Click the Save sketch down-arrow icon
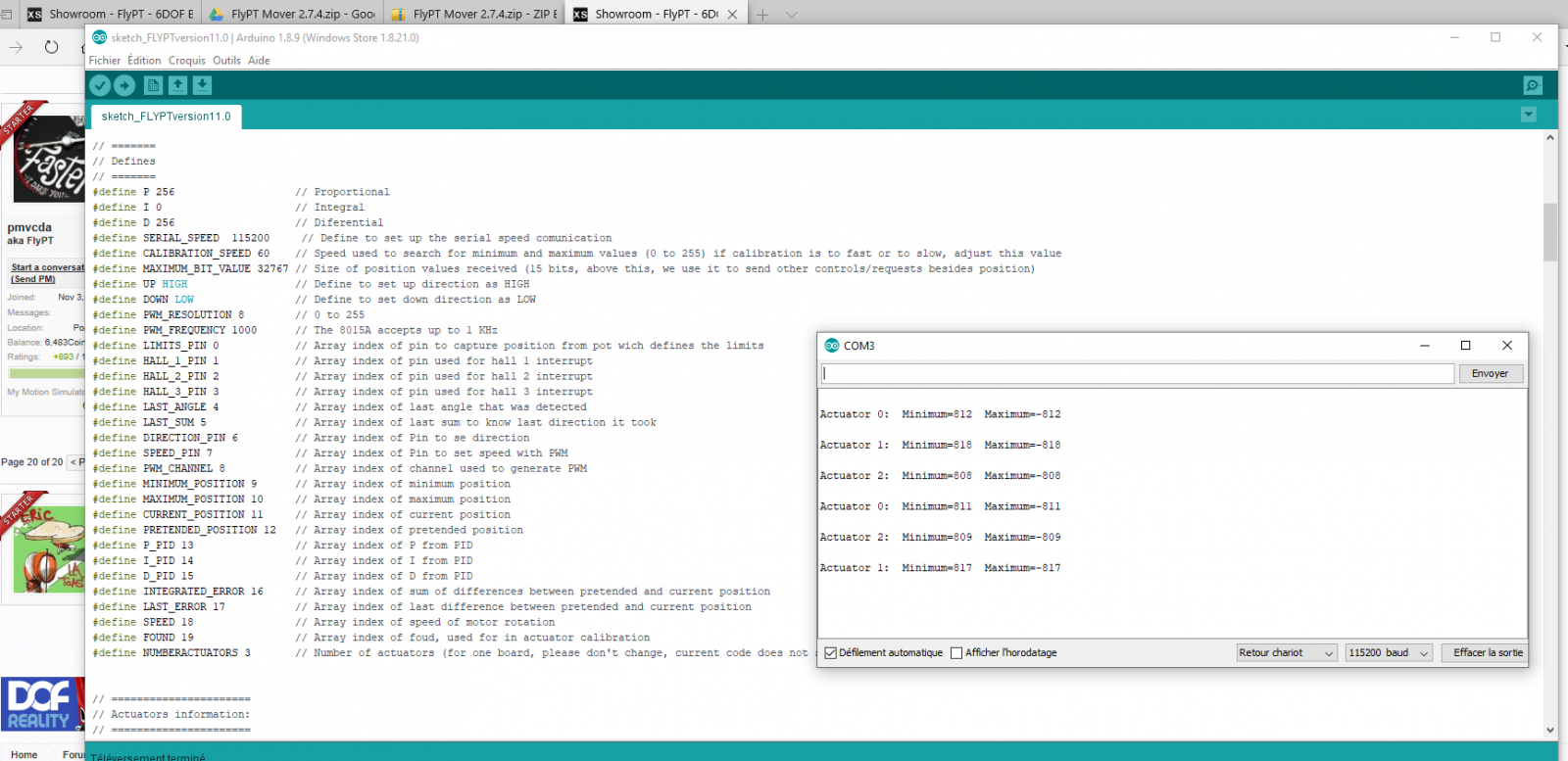Image resolution: width=1568 pixels, height=761 pixels. coord(202,86)
